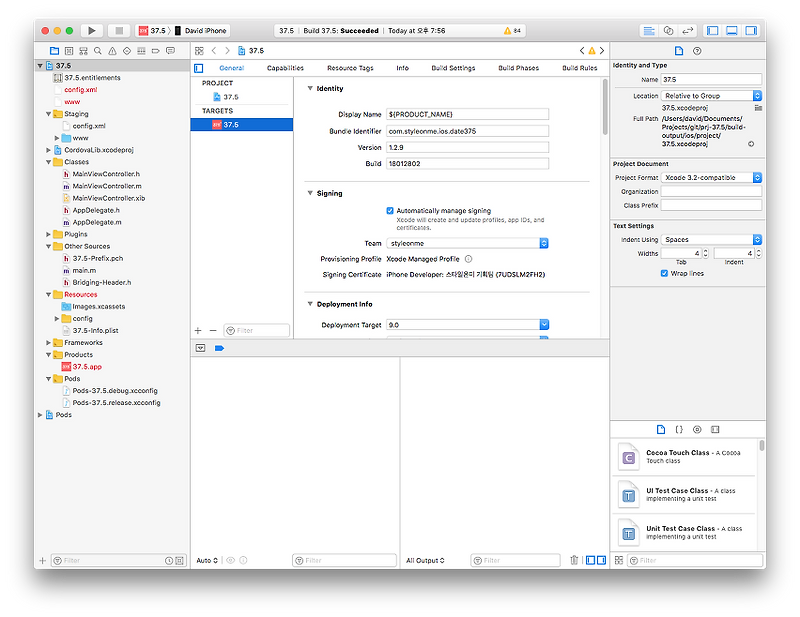800x617 pixels.
Task: Switch to the Version editor
Action: (688, 31)
